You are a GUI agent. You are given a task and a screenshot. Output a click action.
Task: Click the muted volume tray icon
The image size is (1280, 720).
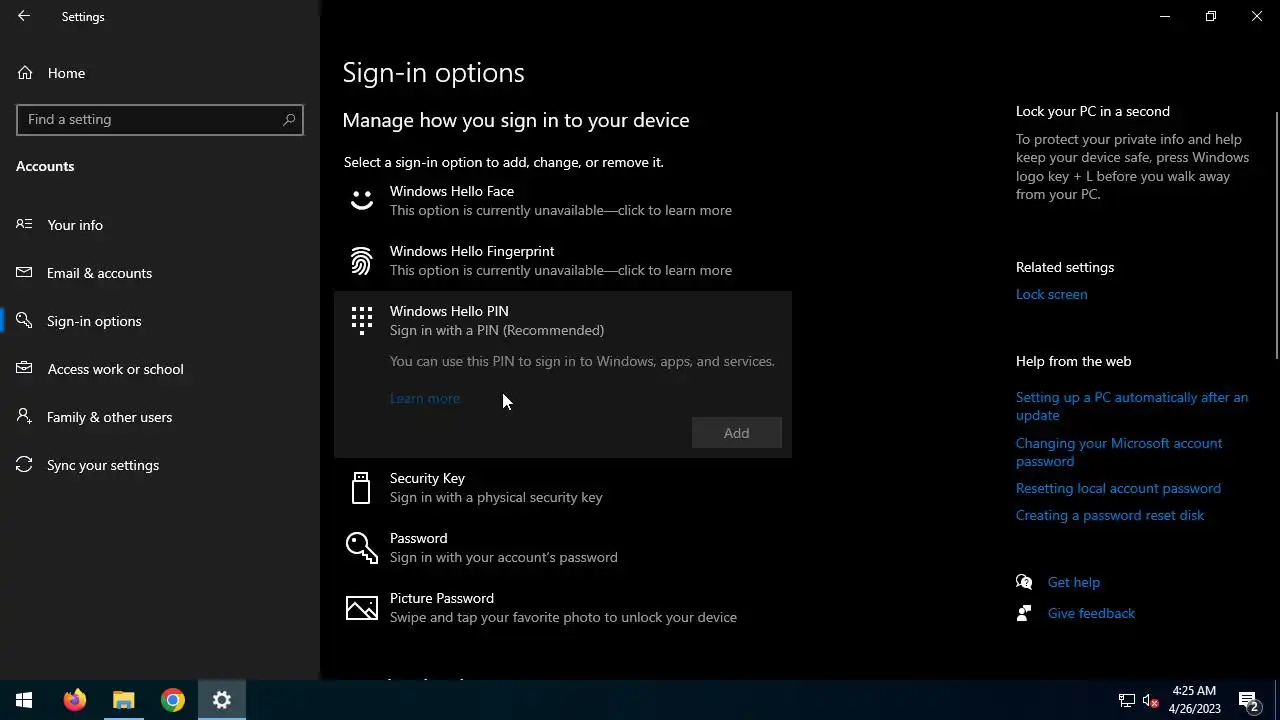click(x=1150, y=700)
